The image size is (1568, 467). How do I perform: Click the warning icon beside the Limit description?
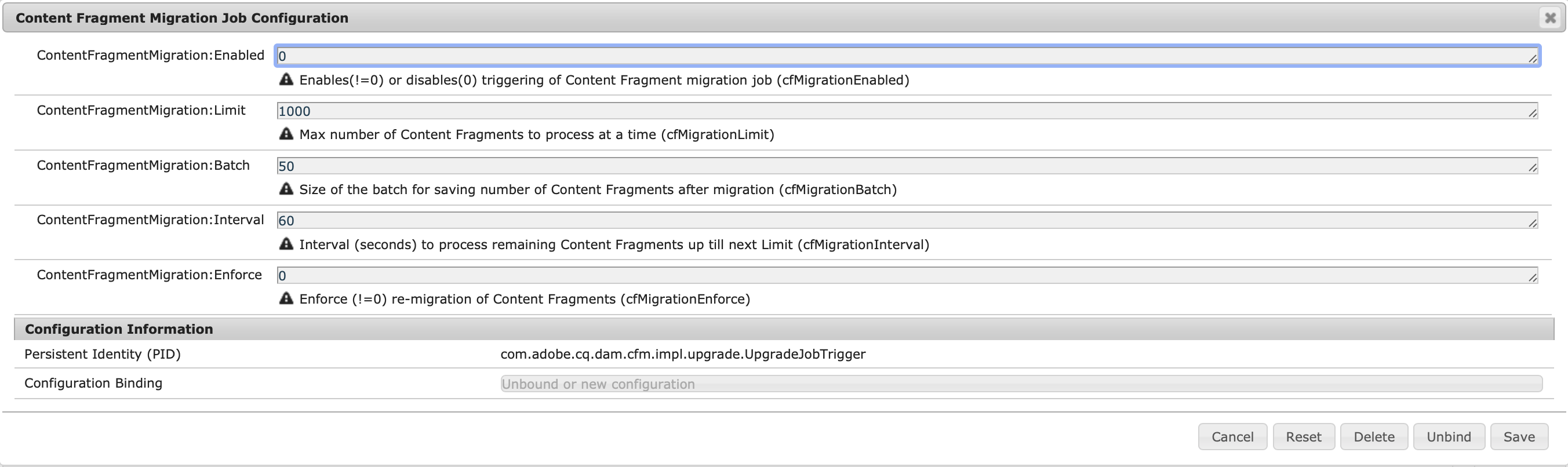click(x=286, y=134)
